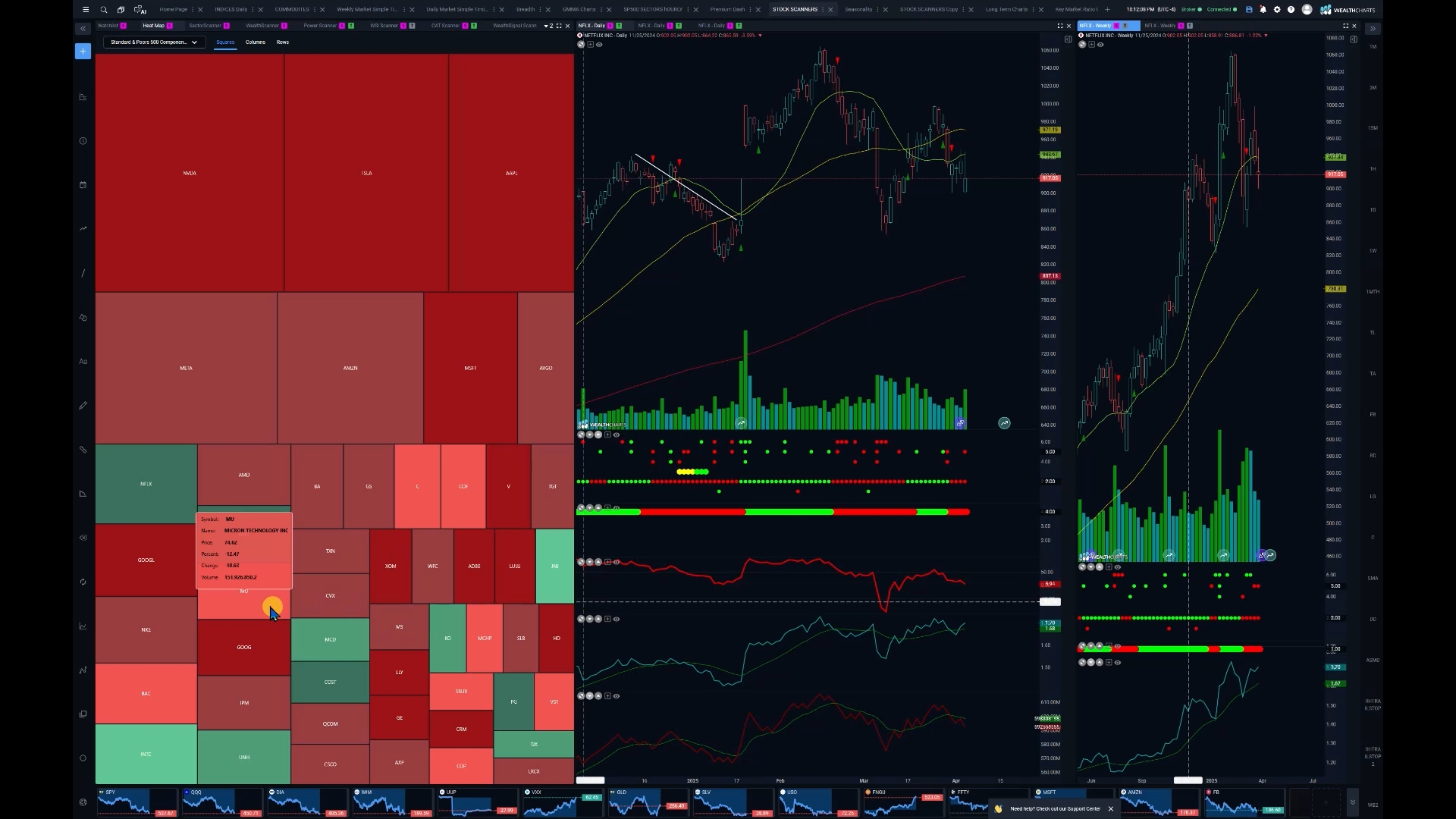The height and width of the screenshot is (819, 1456).
Task: Collapse the left sidebar with double chevron
Action: point(83,29)
